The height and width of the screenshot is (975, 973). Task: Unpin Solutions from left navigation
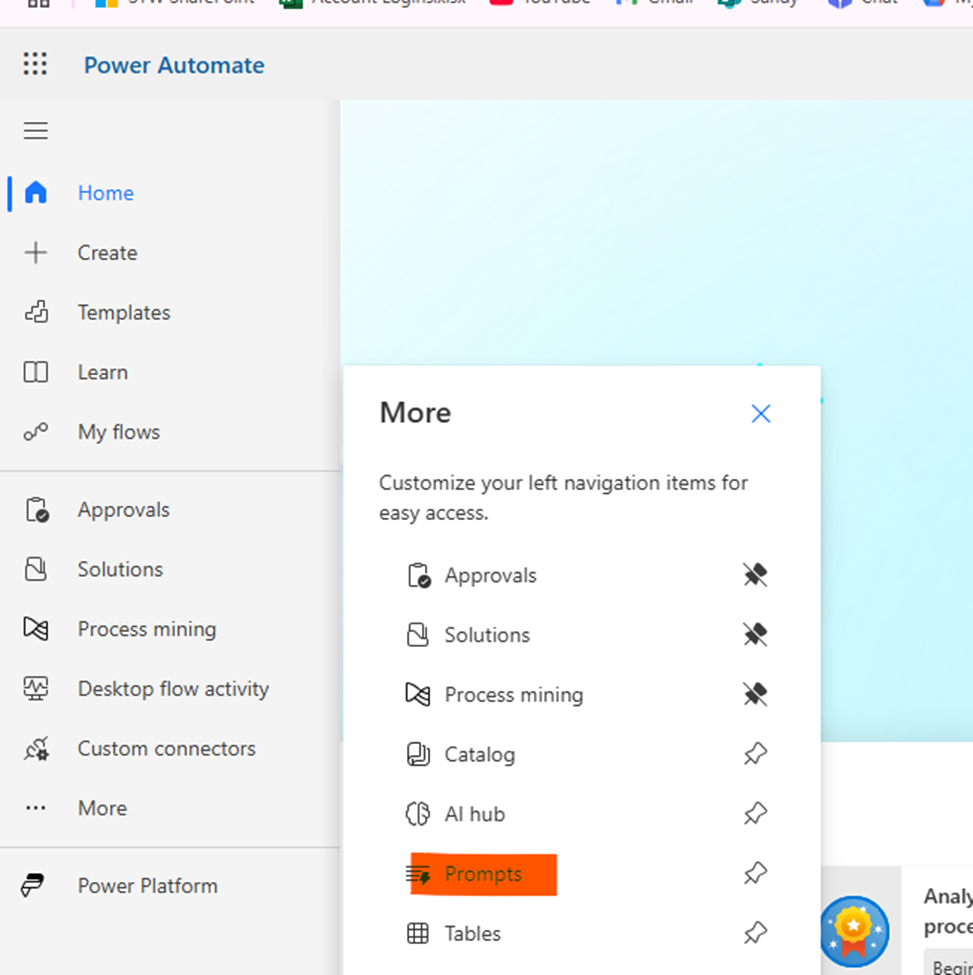coord(755,635)
